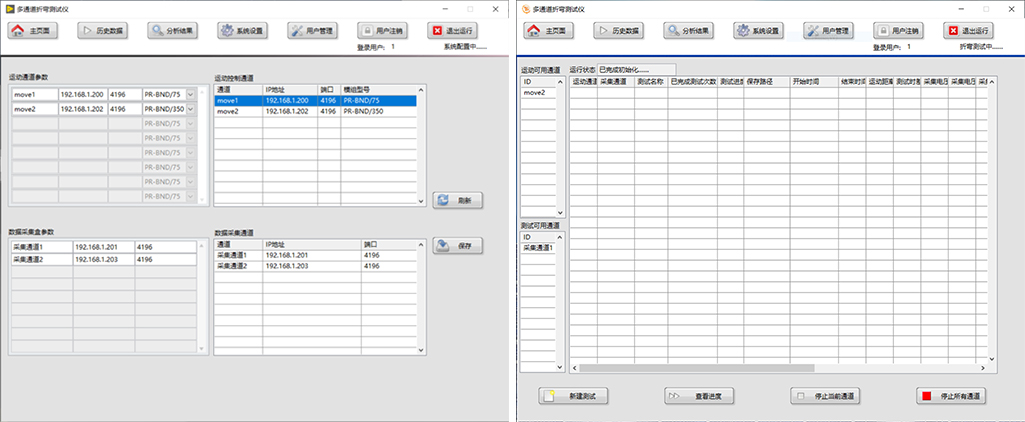Click the 新建测试 button
The height and width of the screenshot is (422, 1025).
point(574,396)
